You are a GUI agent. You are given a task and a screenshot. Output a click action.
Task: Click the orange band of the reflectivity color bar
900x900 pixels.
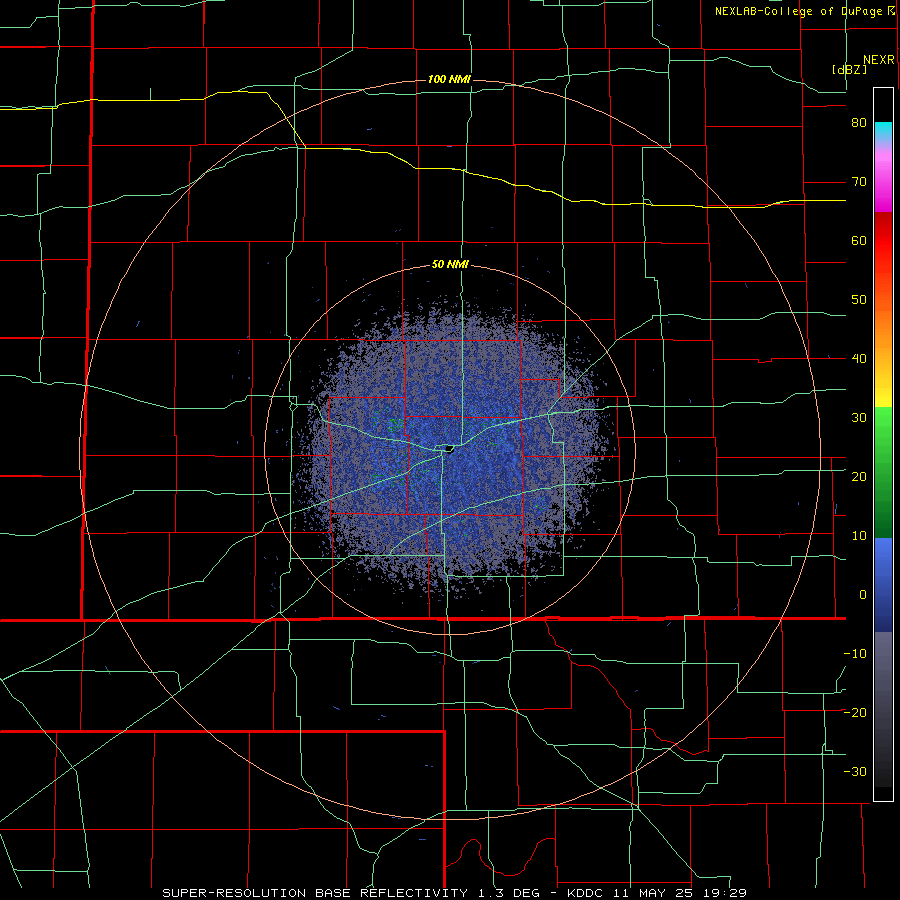[883, 319]
